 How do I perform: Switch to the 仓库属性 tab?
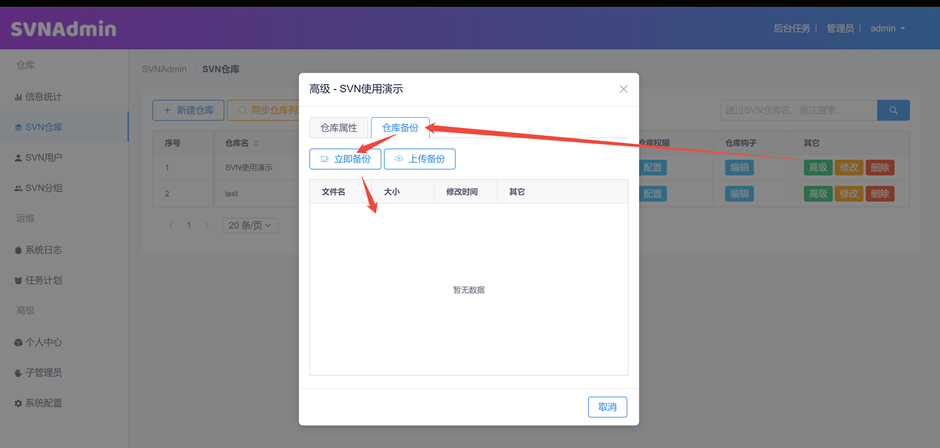click(339, 128)
